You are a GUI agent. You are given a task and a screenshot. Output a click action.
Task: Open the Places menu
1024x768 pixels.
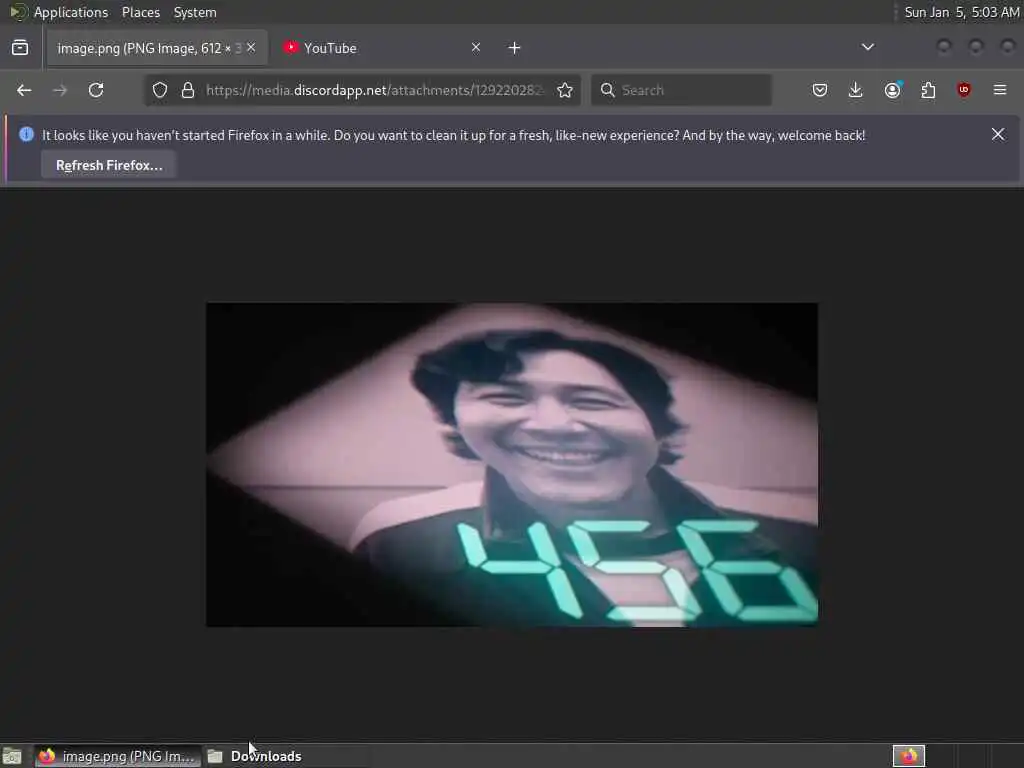pos(140,12)
